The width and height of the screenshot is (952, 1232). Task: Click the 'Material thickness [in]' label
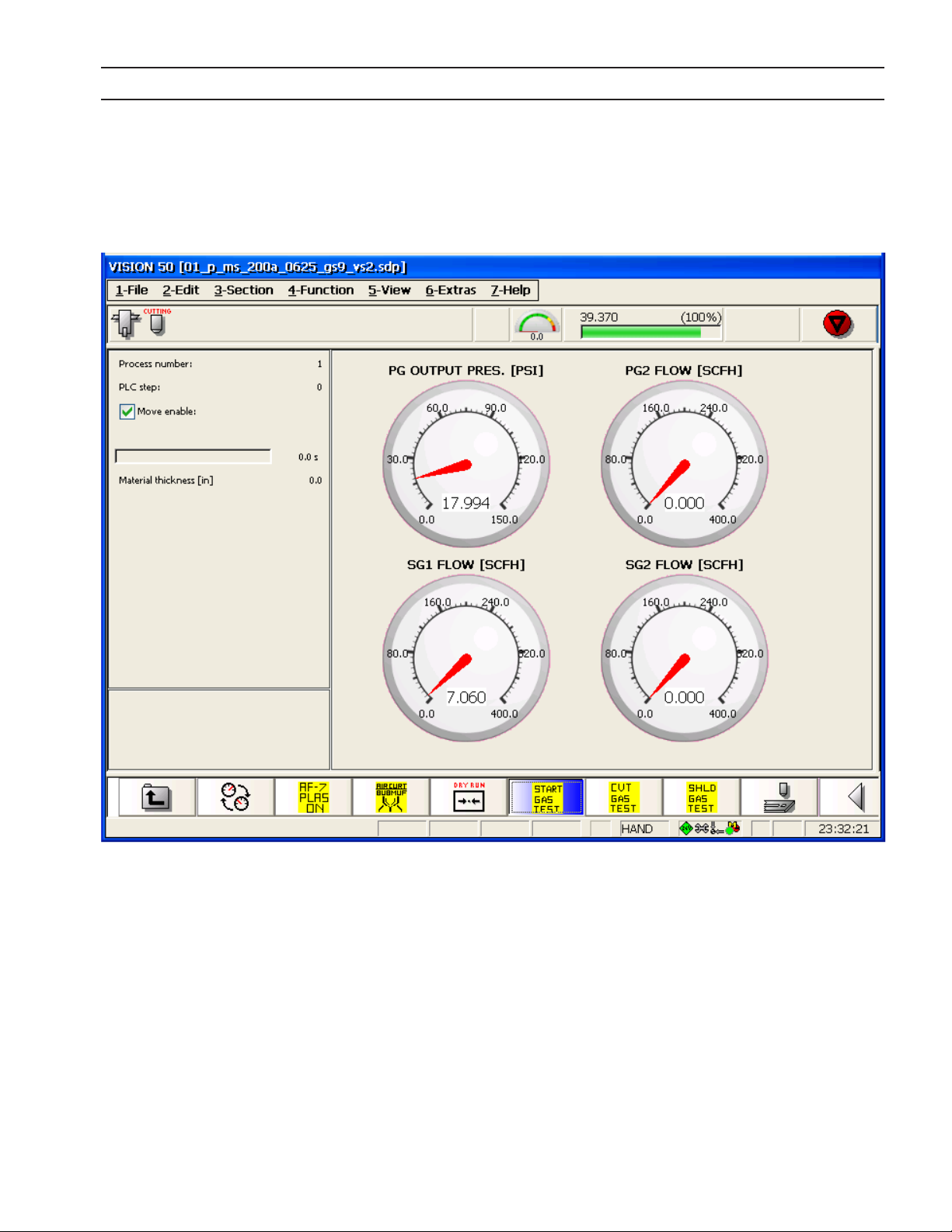166,480
